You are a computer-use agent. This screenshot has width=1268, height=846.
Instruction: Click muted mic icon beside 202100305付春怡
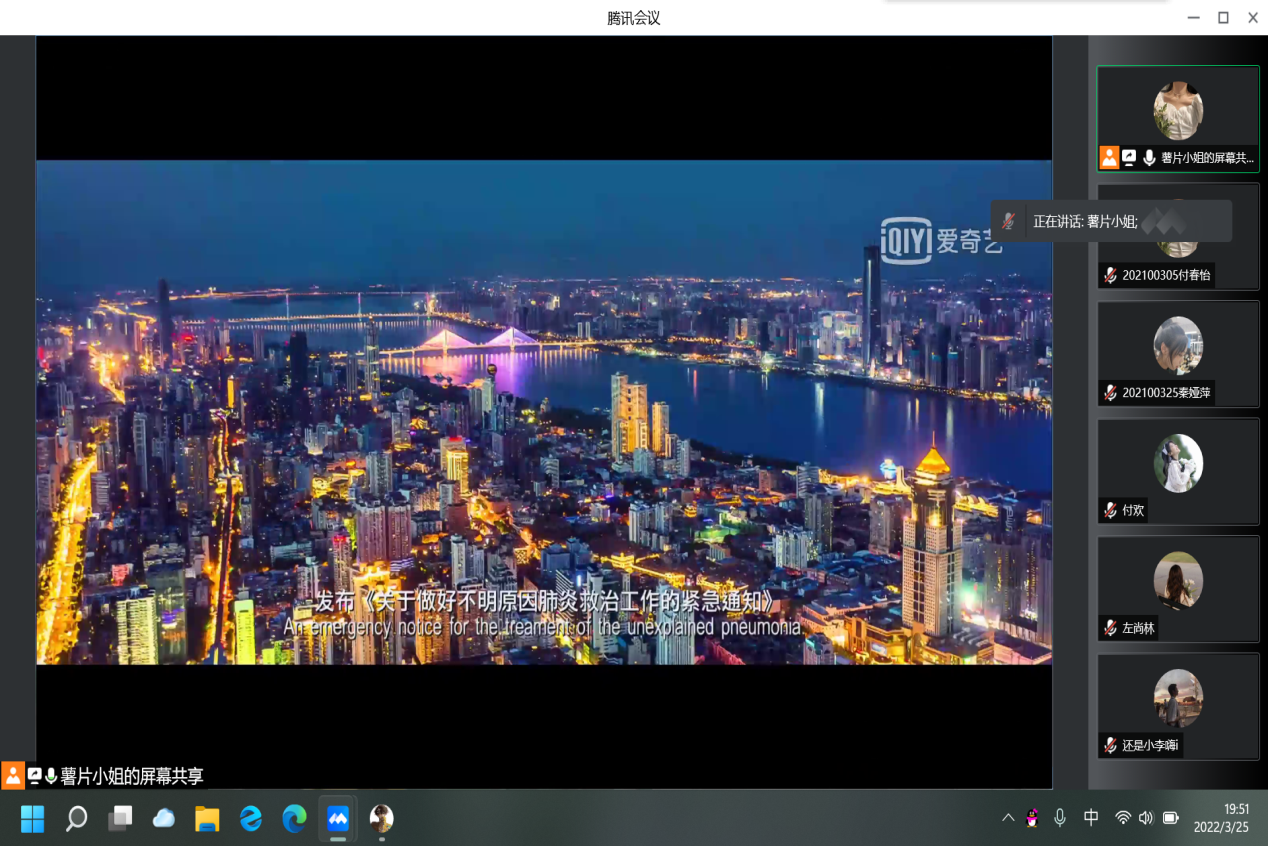coord(1110,275)
